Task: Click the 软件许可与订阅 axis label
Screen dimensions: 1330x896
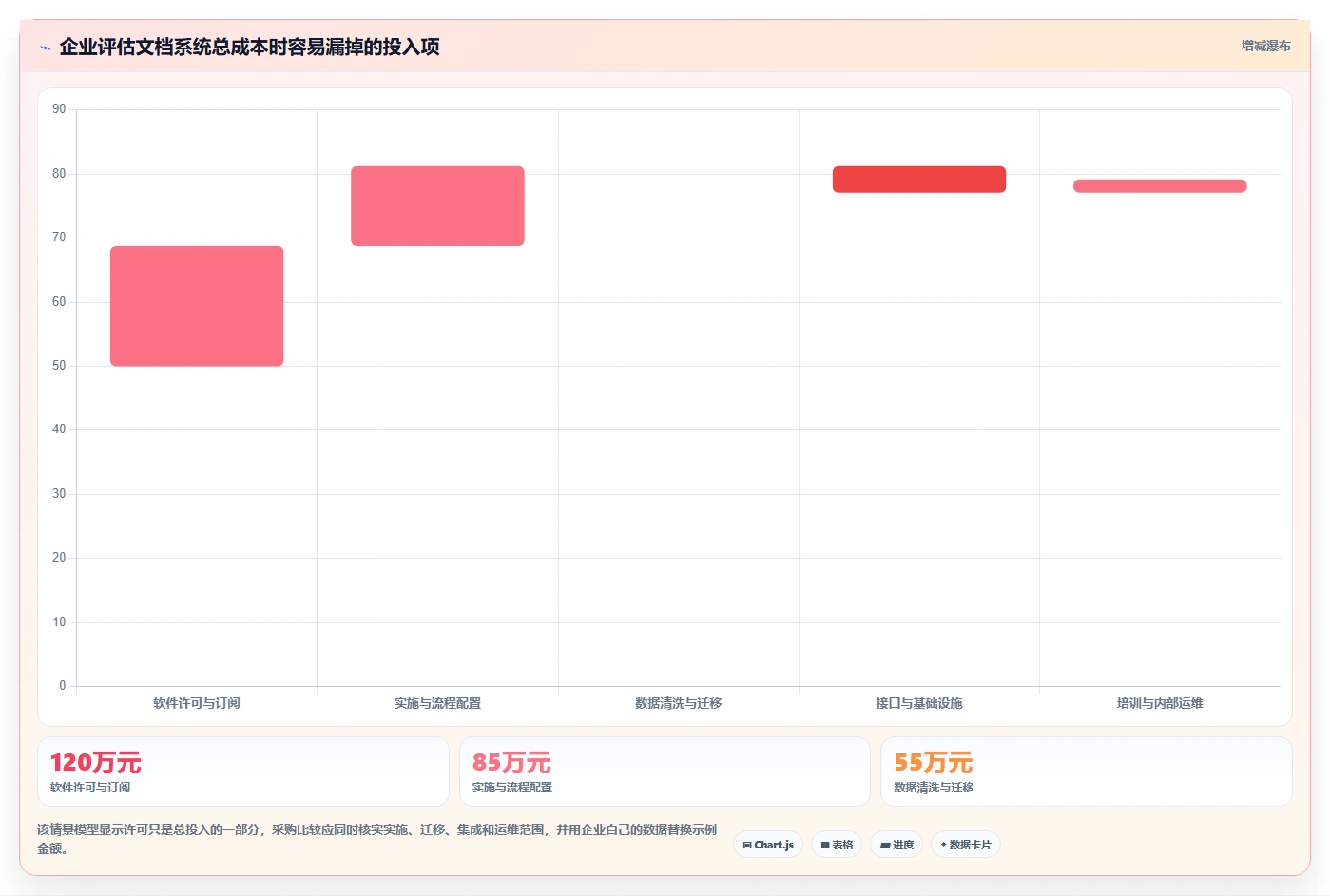Action: pos(197,703)
